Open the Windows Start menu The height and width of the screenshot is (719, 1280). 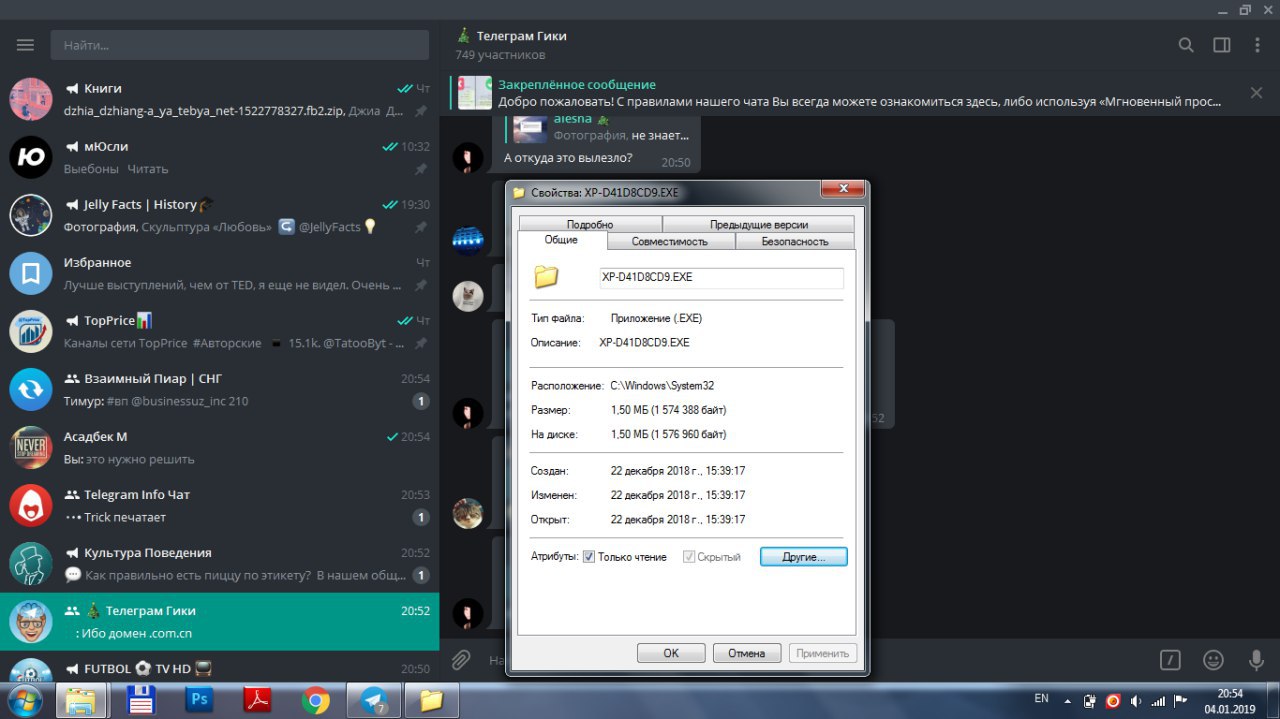[x=24, y=700]
